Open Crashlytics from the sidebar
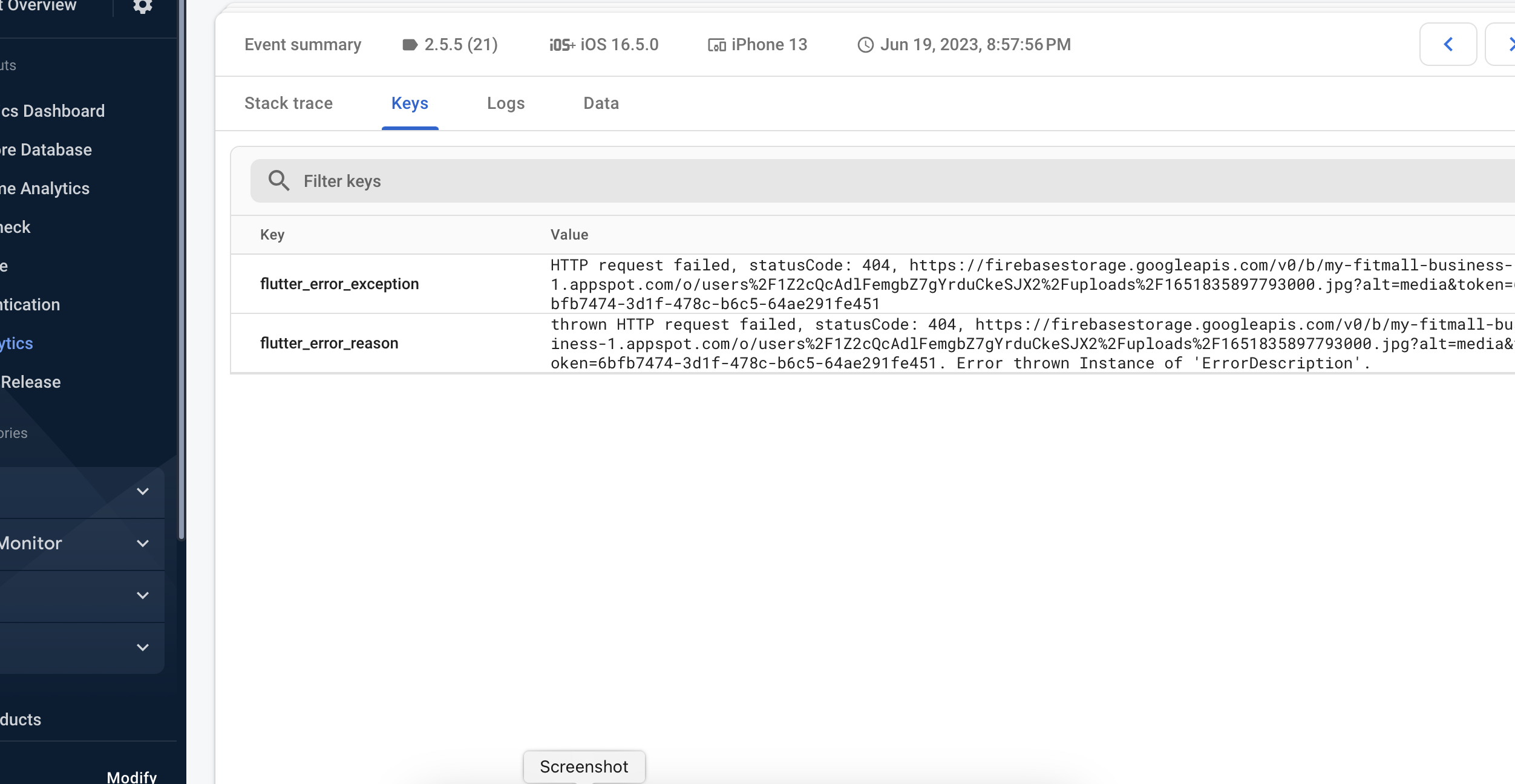Viewport: 1515px width, 784px height. pos(16,343)
